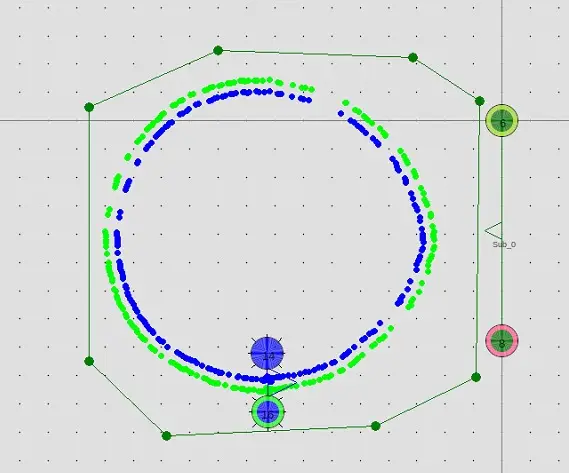Select the polygon vertex nearest marker 6
The height and width of the screenshot is (473, 569).
click(479, 101)
